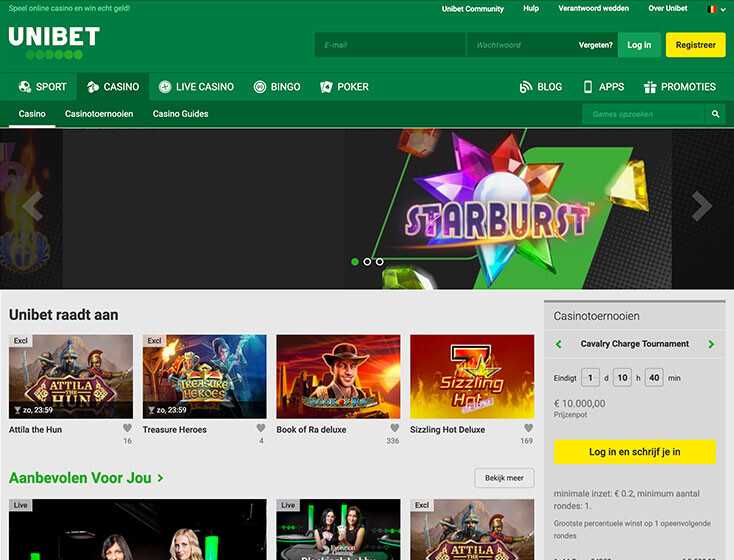Click the games search magnifier icon

pos(715,114)
